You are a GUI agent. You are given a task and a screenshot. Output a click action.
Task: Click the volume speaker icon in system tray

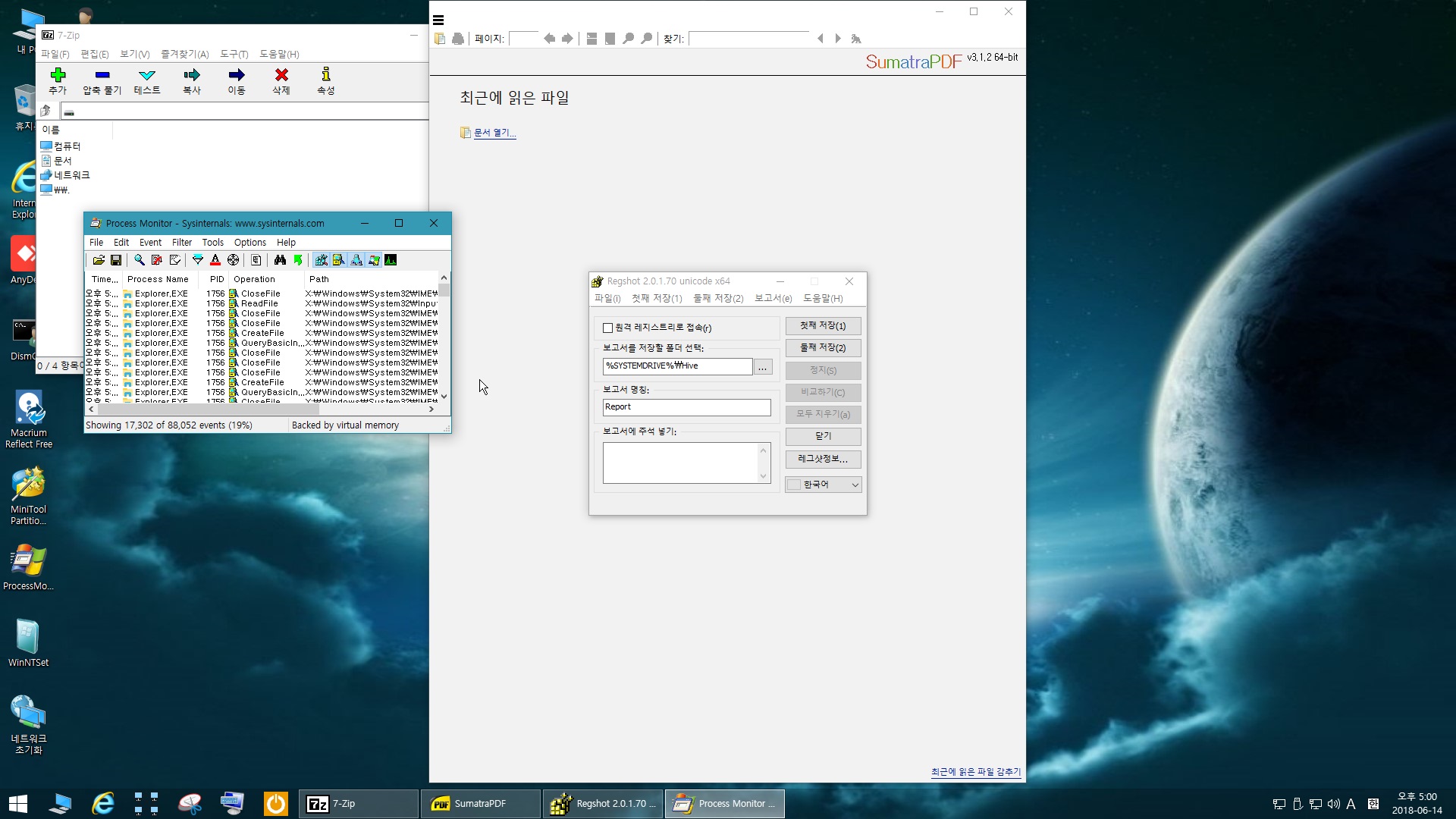(x=1333, y=804)
